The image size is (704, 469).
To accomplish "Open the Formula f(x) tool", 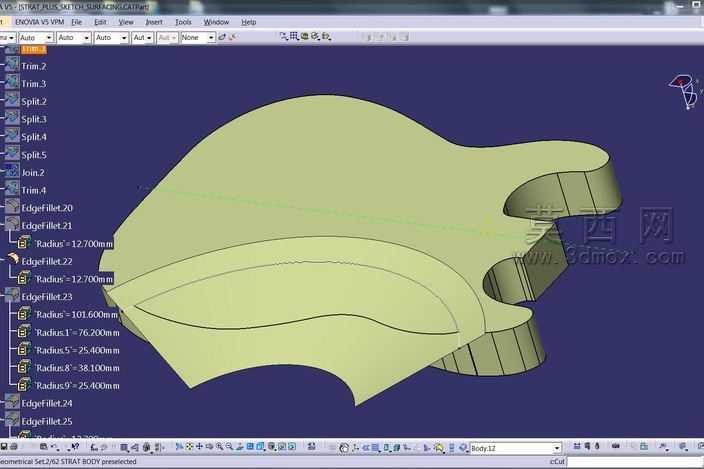I will tap(94, 447).
